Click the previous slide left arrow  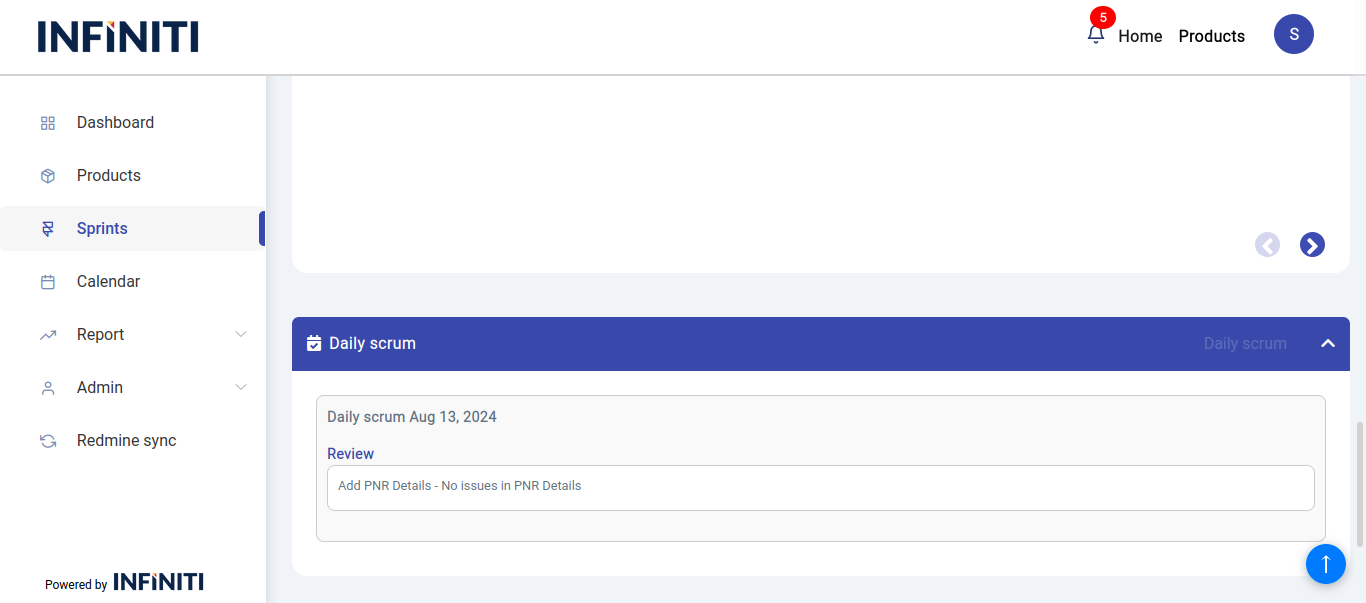click(1267, 245)
